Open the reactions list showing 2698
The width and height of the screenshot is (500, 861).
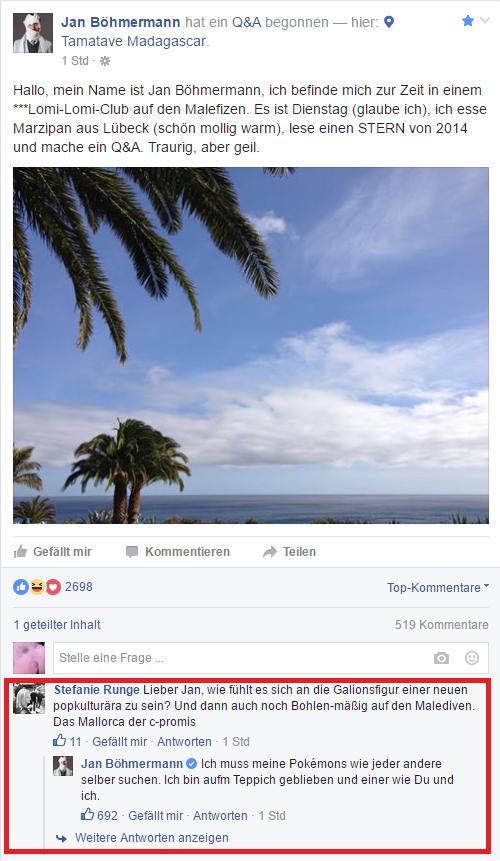tap(53, 587)
